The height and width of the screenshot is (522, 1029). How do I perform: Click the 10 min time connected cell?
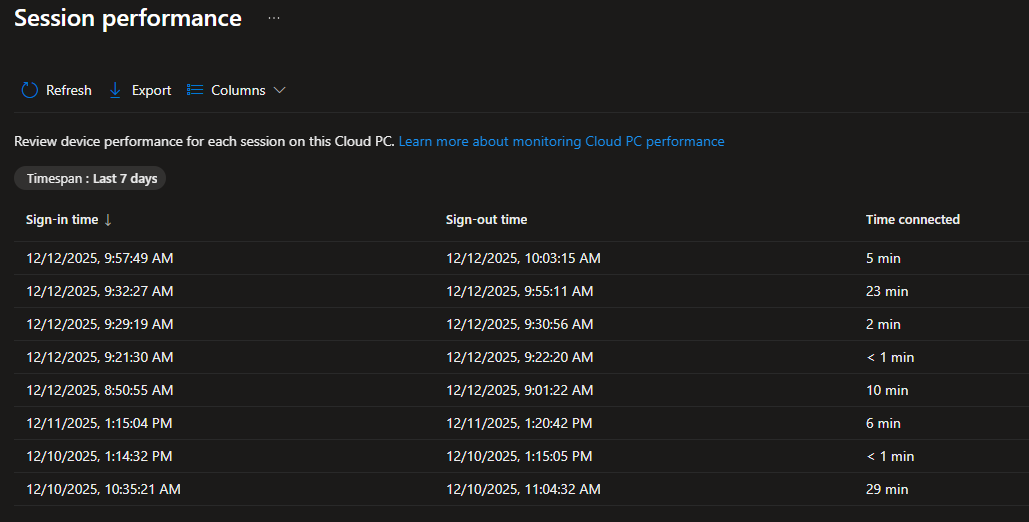click(x=887, y=390)
